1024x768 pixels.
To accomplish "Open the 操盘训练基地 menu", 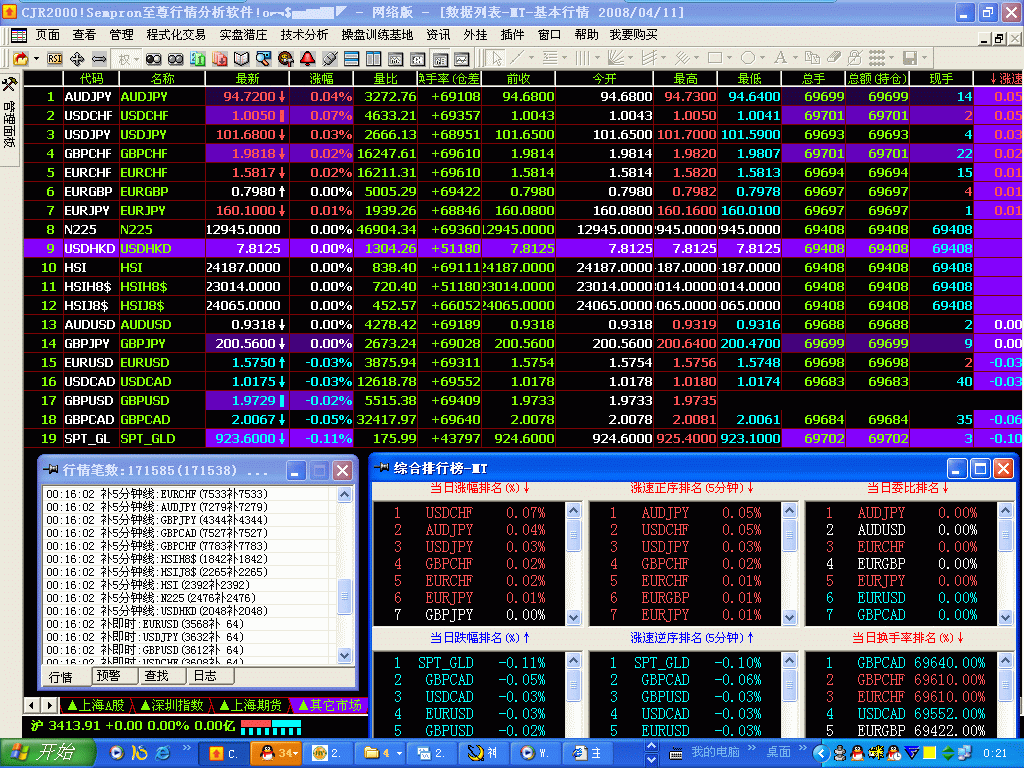I will coord(377,35).
